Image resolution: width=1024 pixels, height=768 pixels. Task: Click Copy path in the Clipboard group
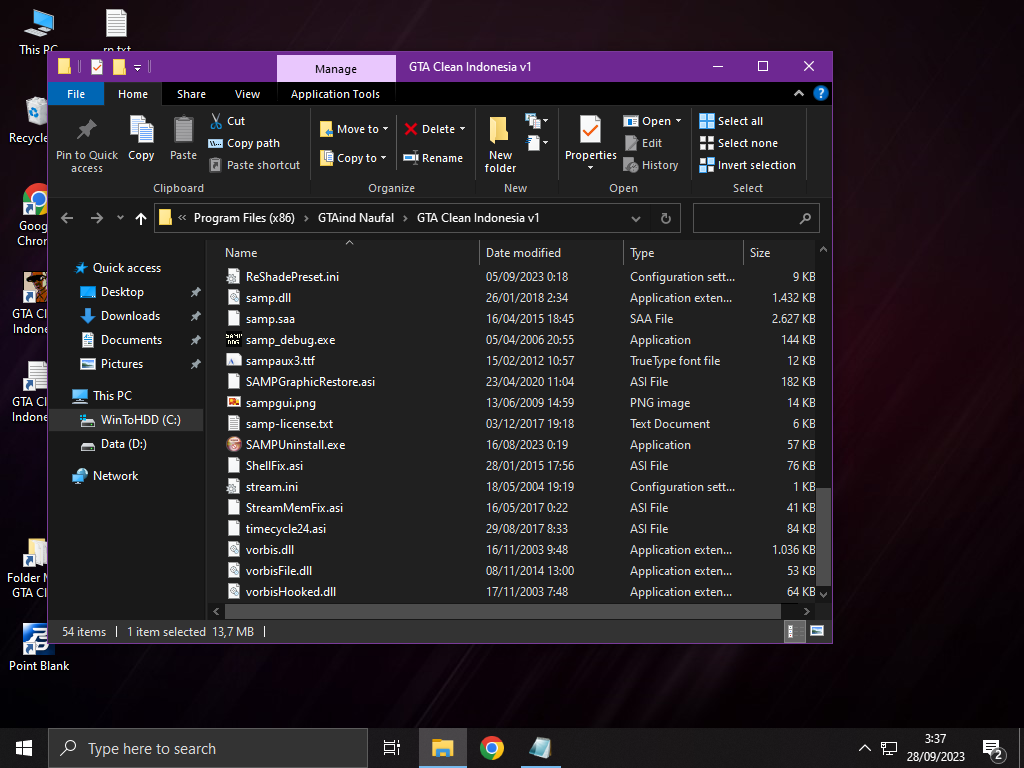244,143
